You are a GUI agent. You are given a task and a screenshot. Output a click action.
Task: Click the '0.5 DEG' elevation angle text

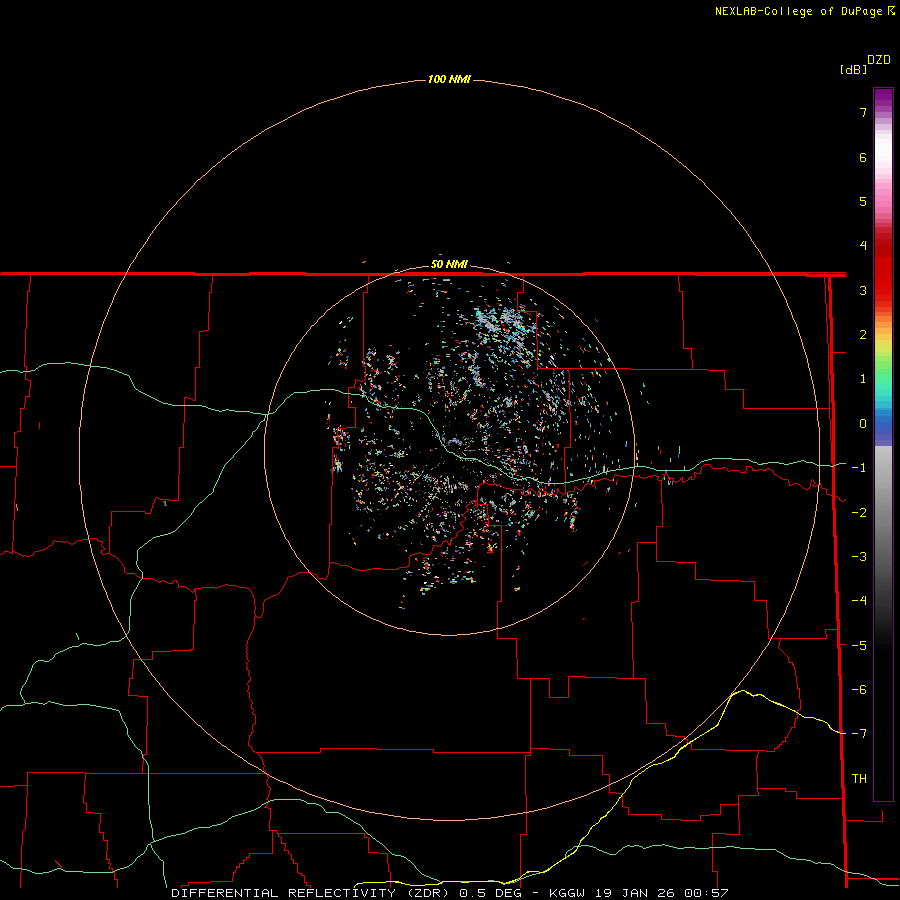pos(490,893)
